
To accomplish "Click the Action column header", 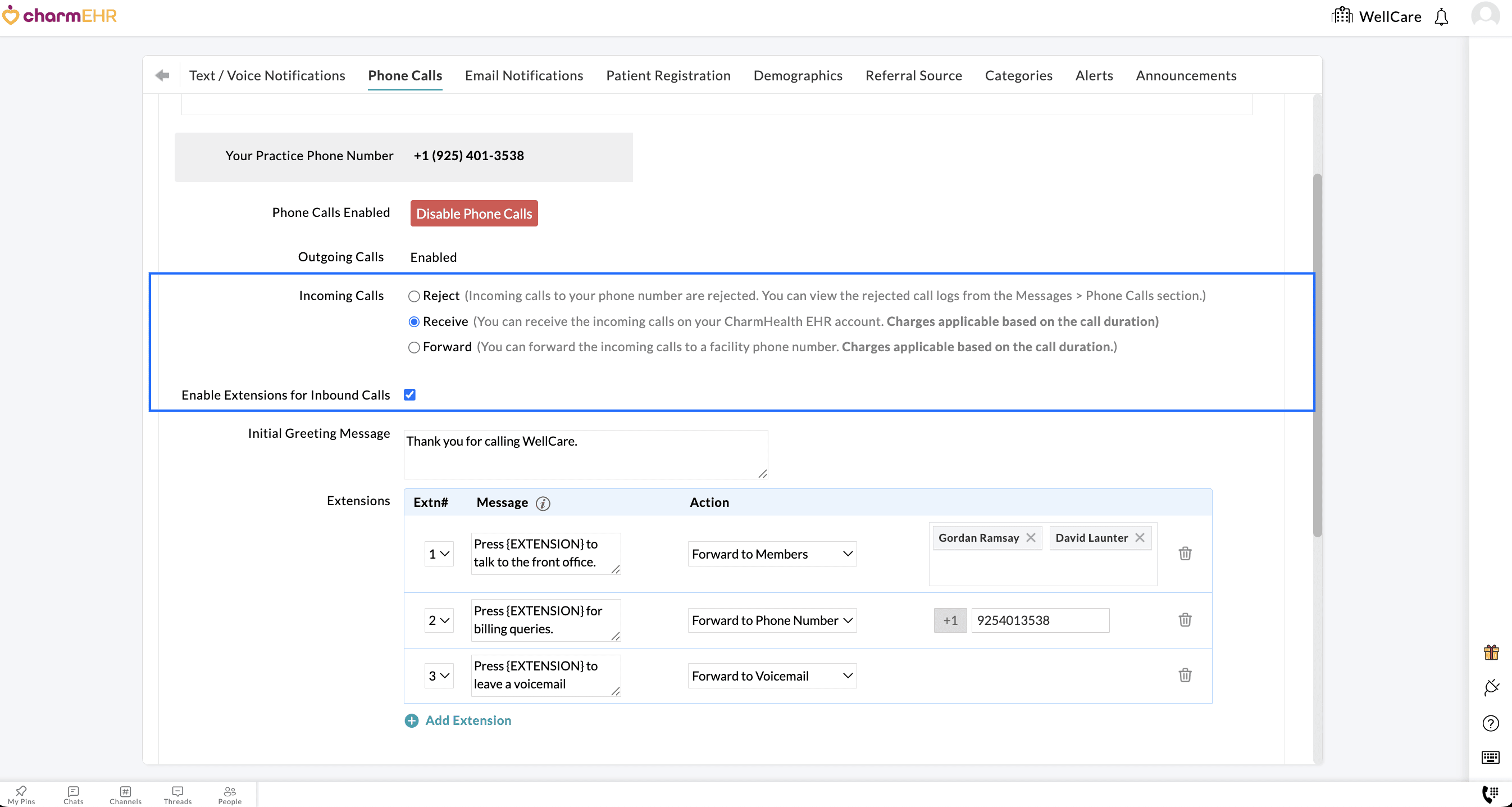I will (x=709, y=502).
